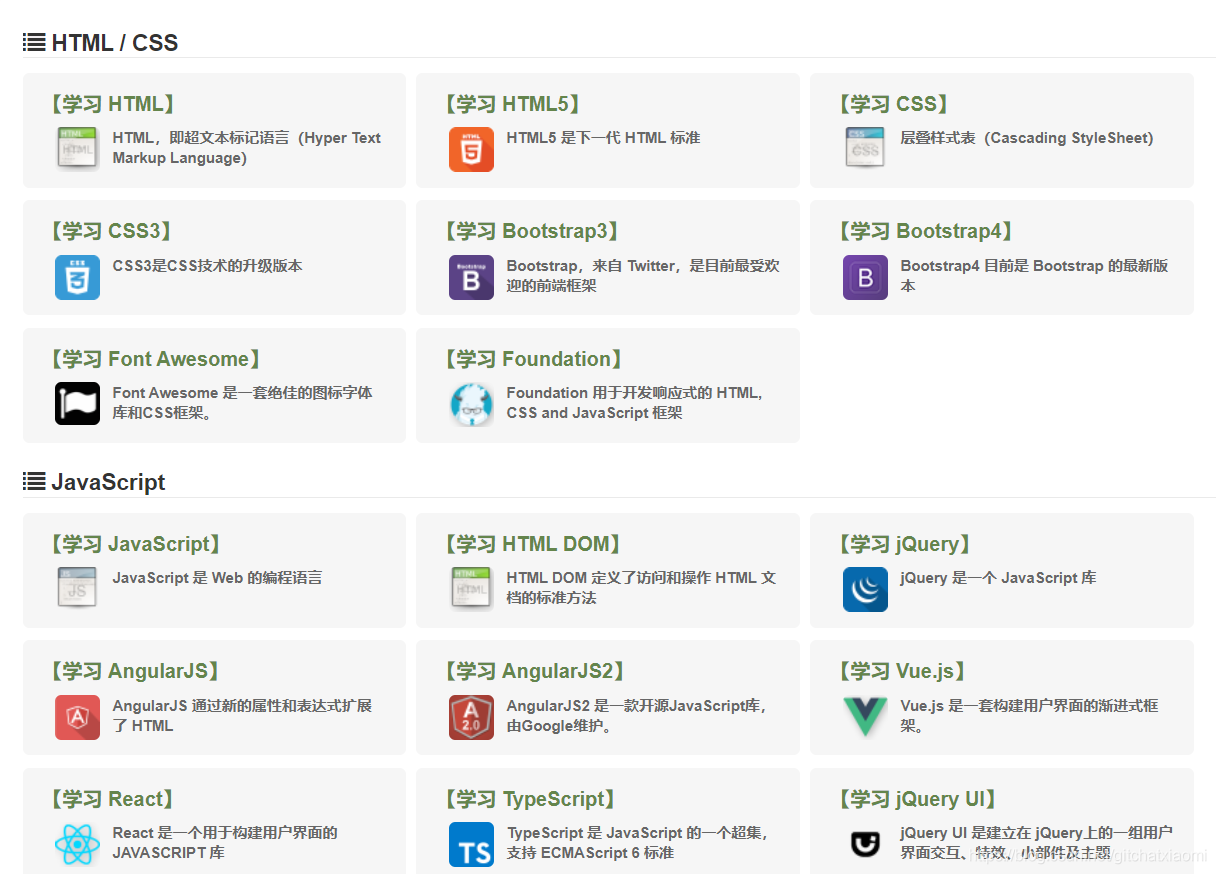This screenshot has height=874, width=1216.
Task: Open the 【学习 HTML DOM】 link
Action: pos(532,544)
